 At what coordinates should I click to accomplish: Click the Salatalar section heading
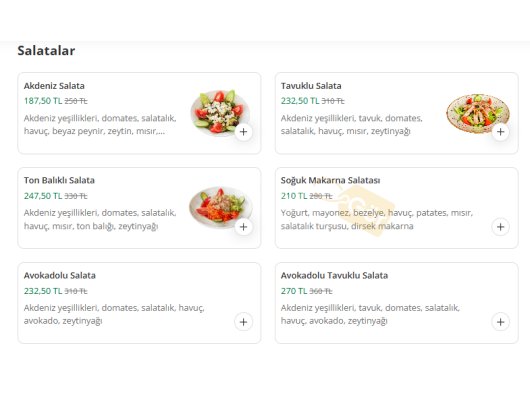coord(46,51)
